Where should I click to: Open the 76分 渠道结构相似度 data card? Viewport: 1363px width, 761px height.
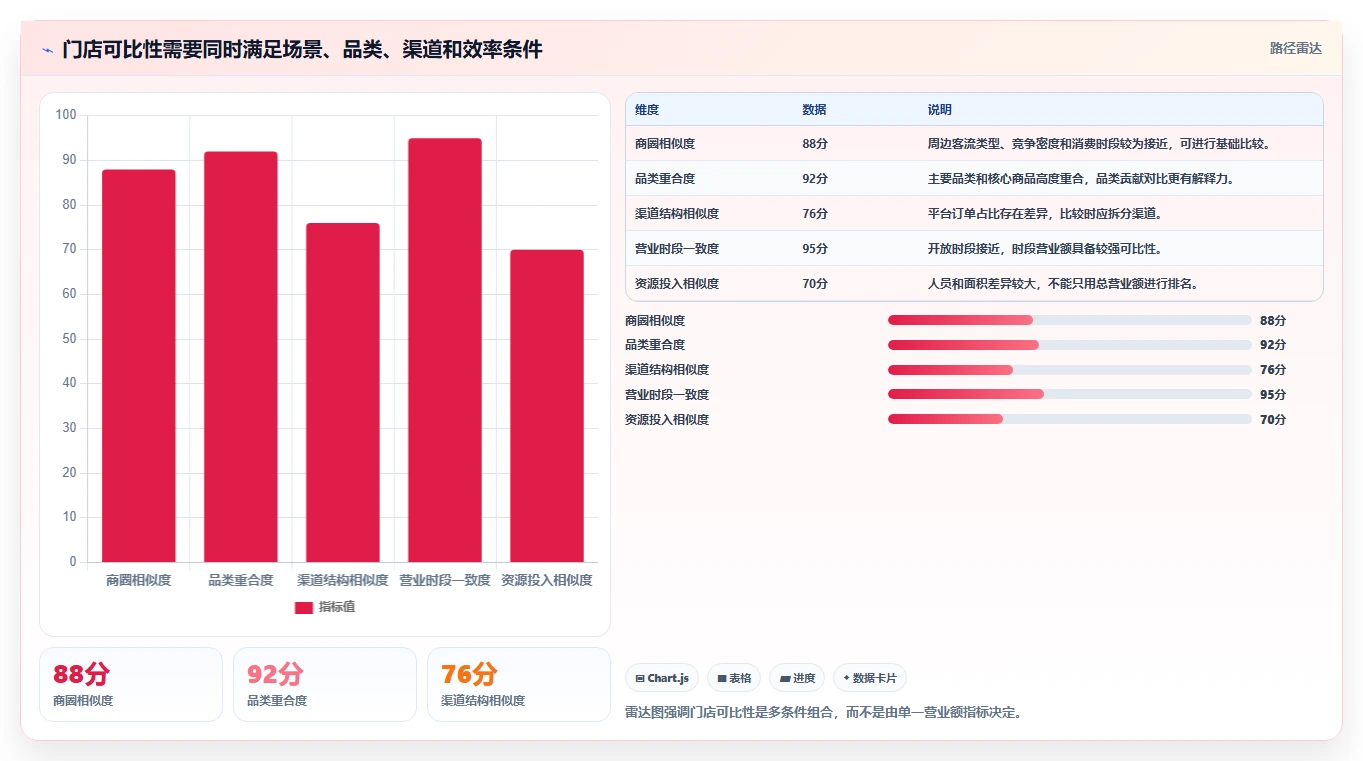(519, 684)
